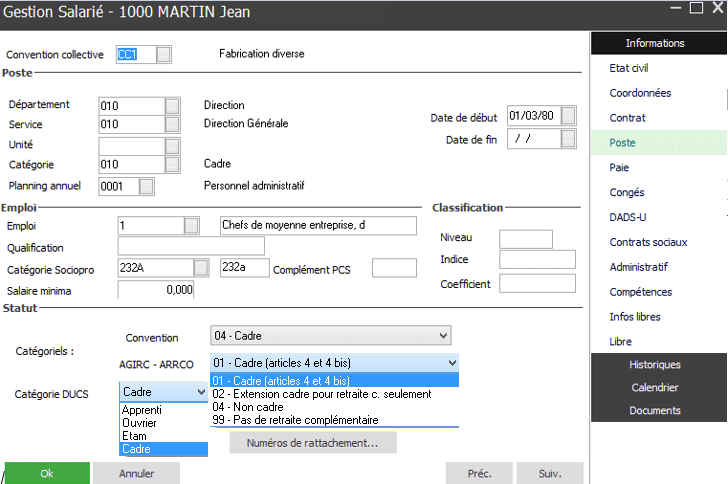Viewport: 728px width, 484px height.
Task: Choose '04 - Non cadre' option
Action: click(x=334, y=407)
